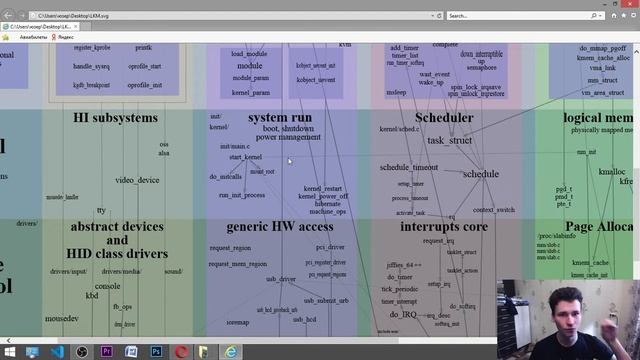This screenshot has height=360, width=640.
Task: Open Adobe Photoshop taskbar icon
Action: [156, 351]
